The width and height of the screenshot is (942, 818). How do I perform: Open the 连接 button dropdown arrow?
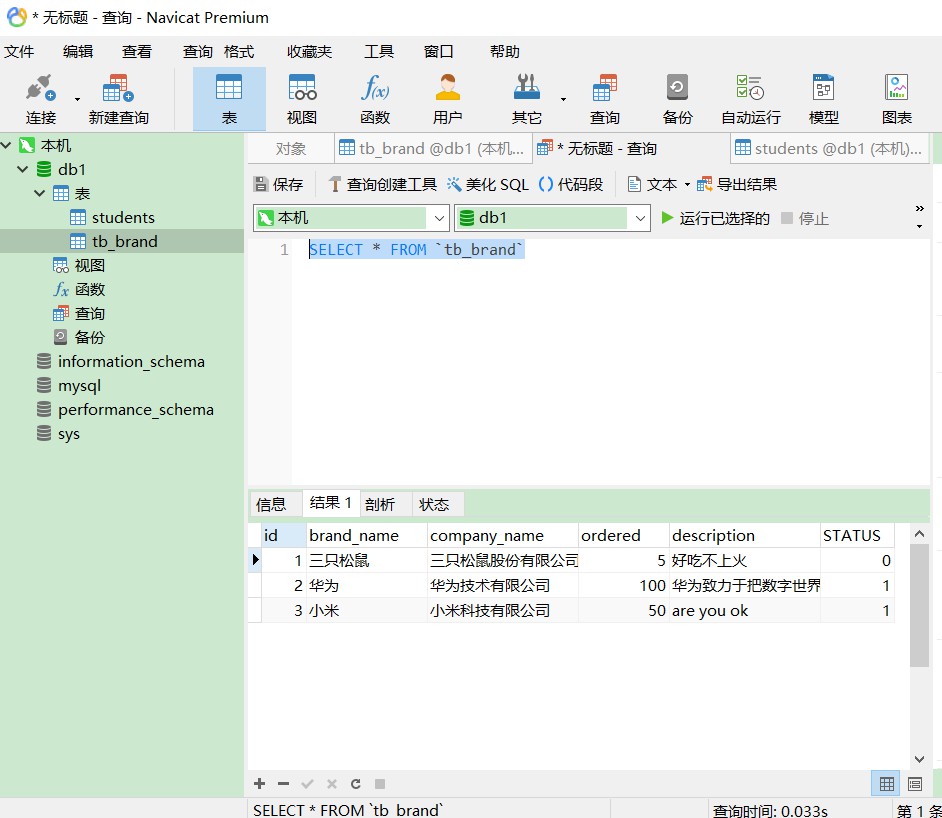[x=77, y=99]
